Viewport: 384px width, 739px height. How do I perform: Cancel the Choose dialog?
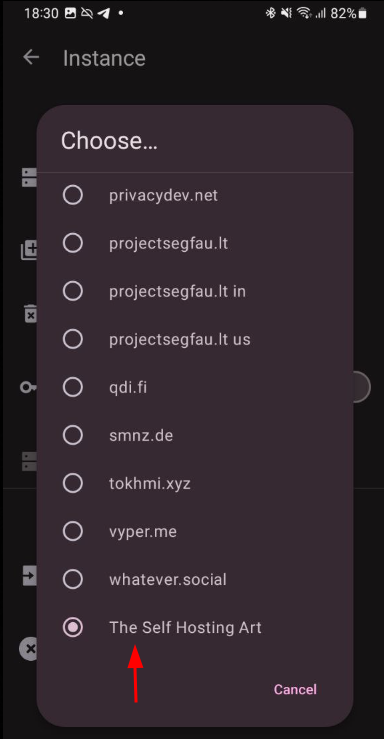pyautogui.click(x=295, y=690)
